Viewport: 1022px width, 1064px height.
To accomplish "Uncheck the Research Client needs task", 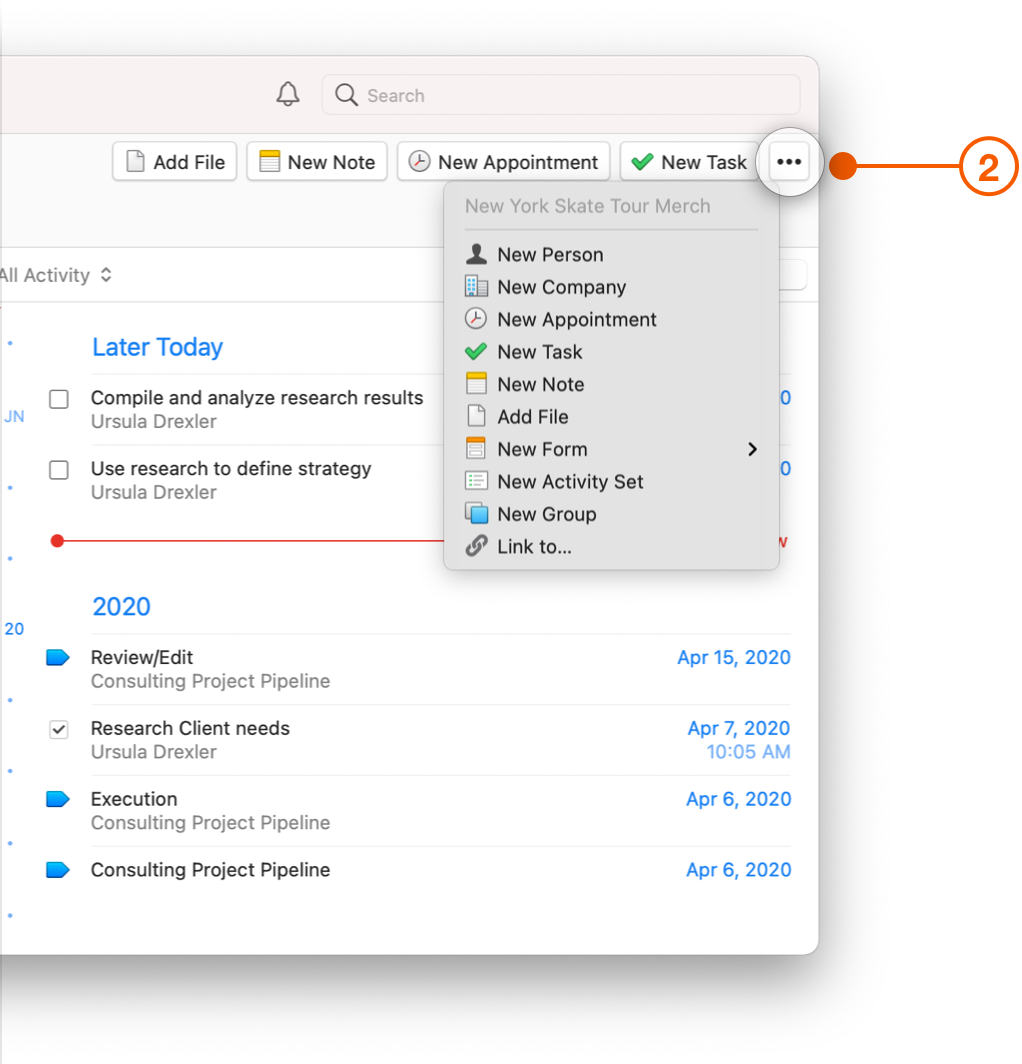I will 58,729.
